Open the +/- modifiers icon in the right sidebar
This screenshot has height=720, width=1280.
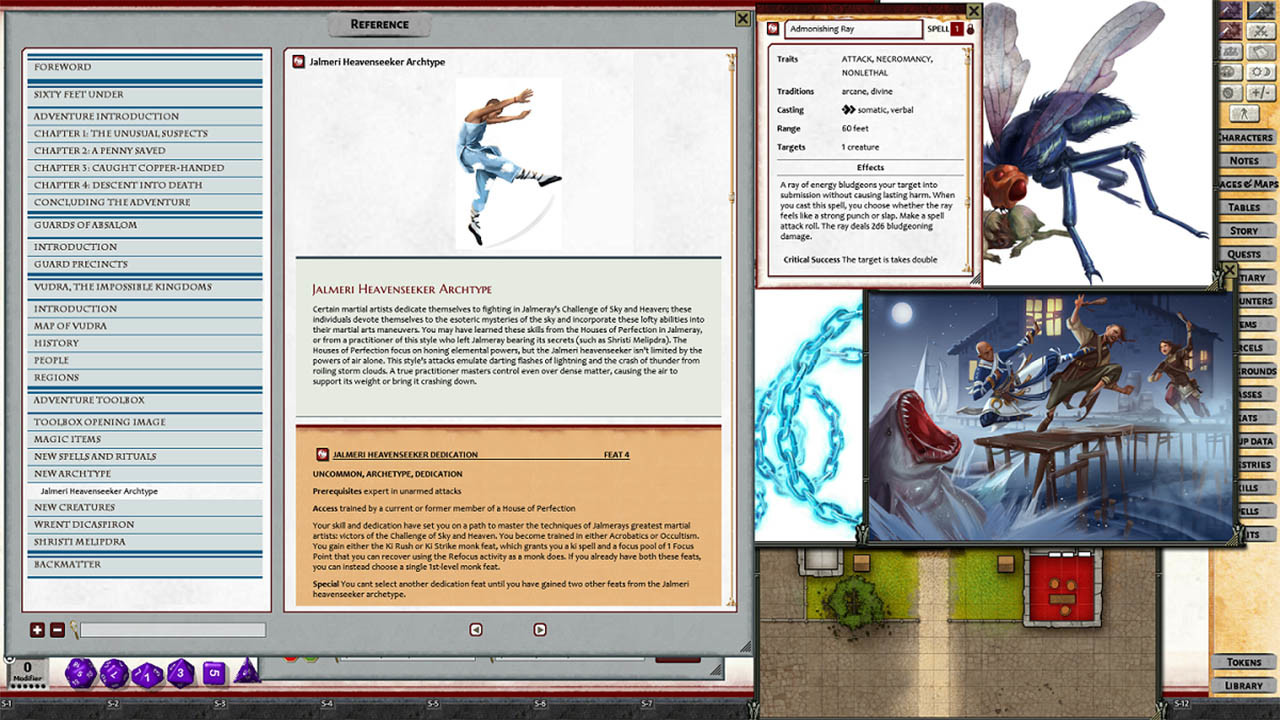[1262, 91]
